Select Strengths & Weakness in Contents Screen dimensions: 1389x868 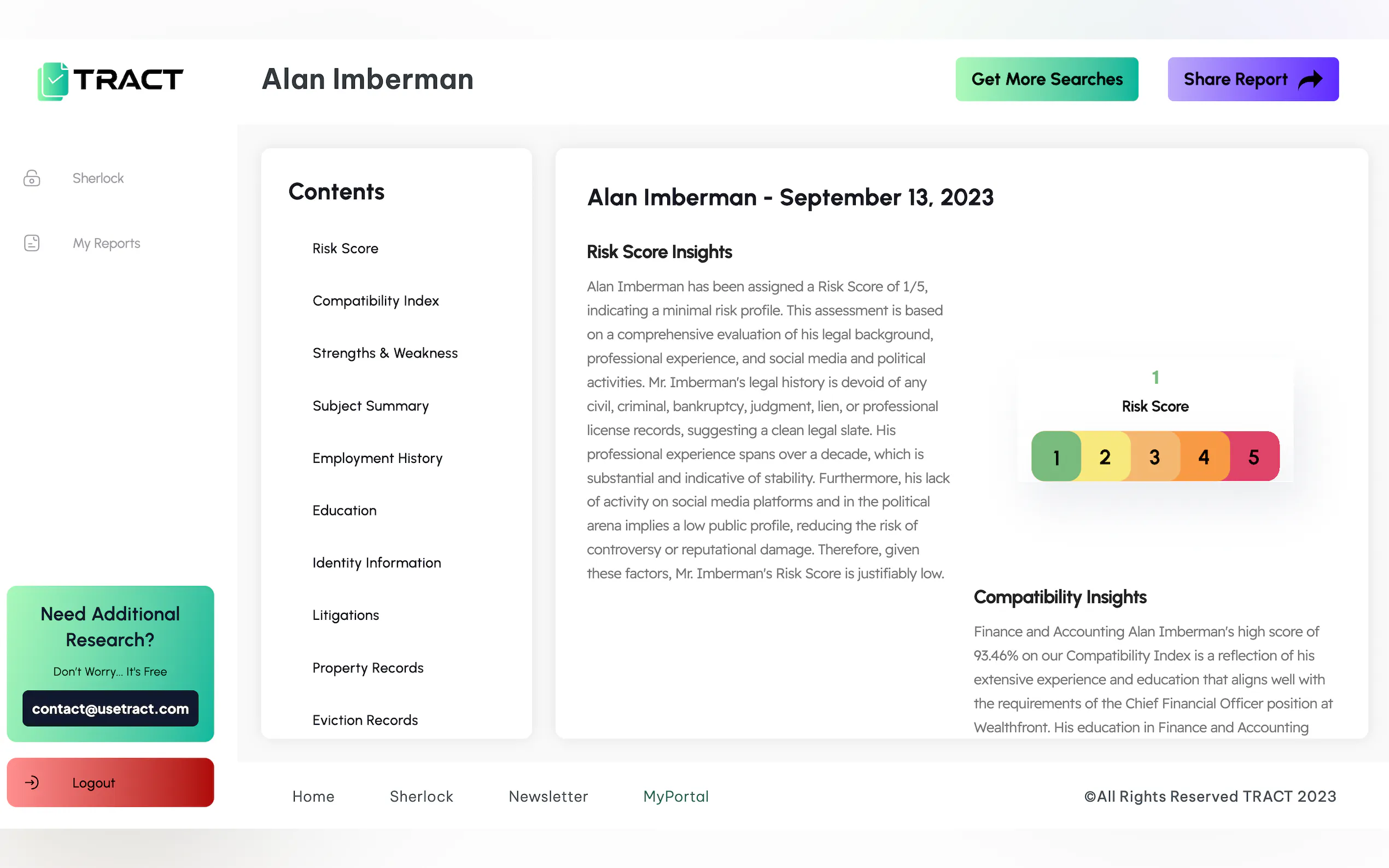pyautogui.click(x=385, y=353)
